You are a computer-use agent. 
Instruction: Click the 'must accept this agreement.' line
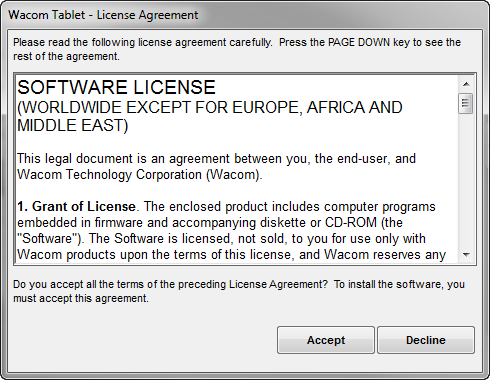coord(81,298)
